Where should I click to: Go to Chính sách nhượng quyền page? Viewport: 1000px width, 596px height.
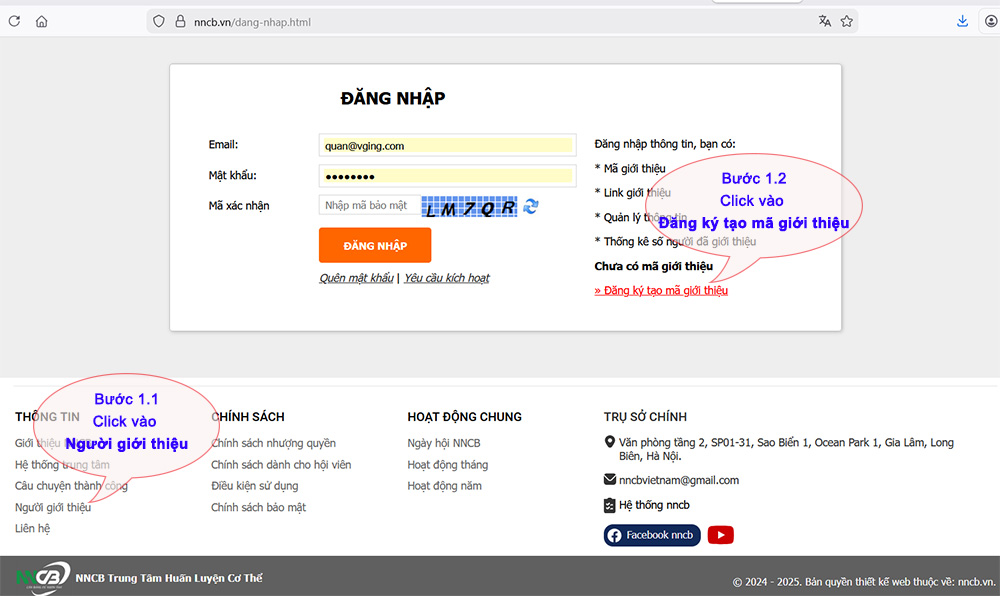point(273,443)
